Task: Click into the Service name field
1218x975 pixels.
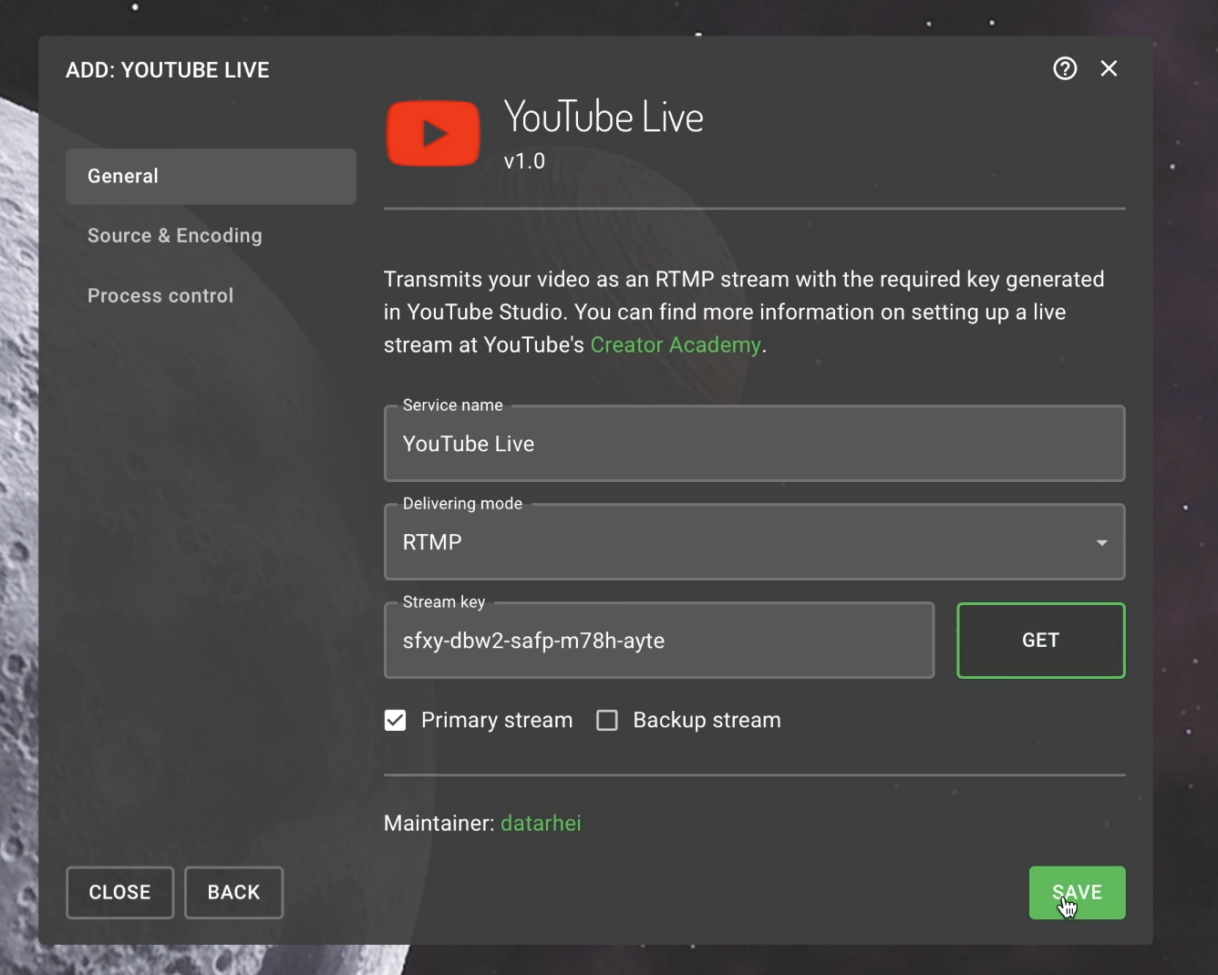Action: click(754, 443)
